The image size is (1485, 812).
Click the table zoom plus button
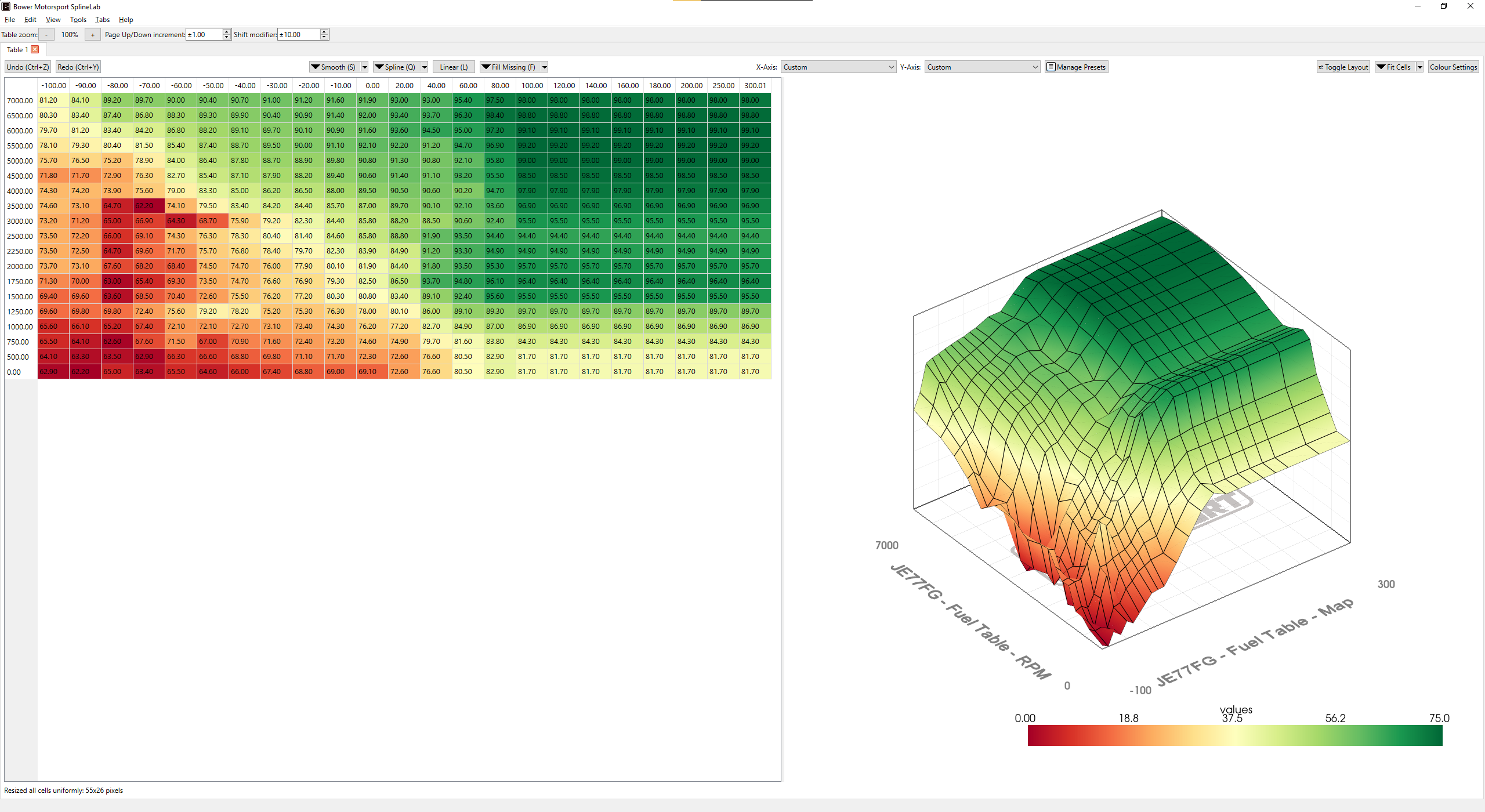[92, 35]
